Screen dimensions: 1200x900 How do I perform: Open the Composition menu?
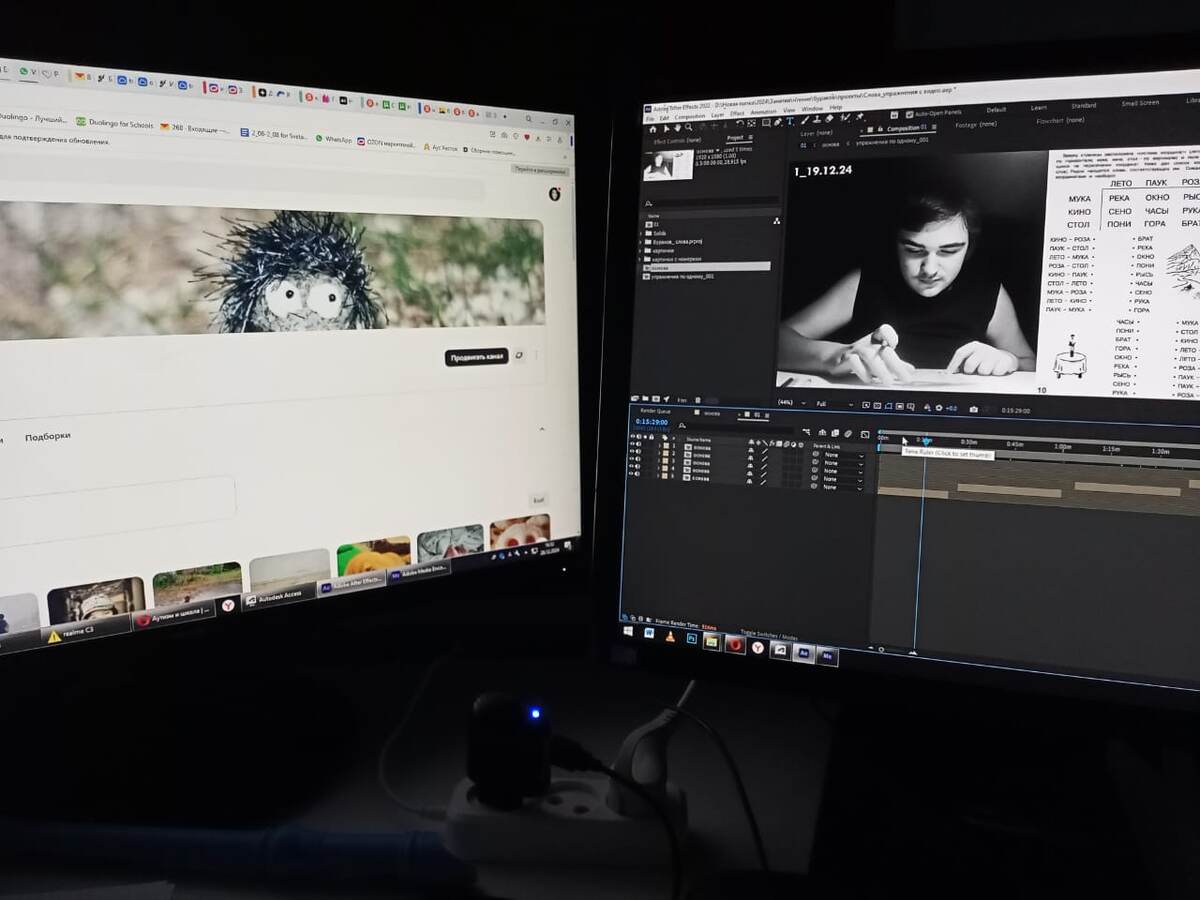pyautogui.click(x=689, y=116)
